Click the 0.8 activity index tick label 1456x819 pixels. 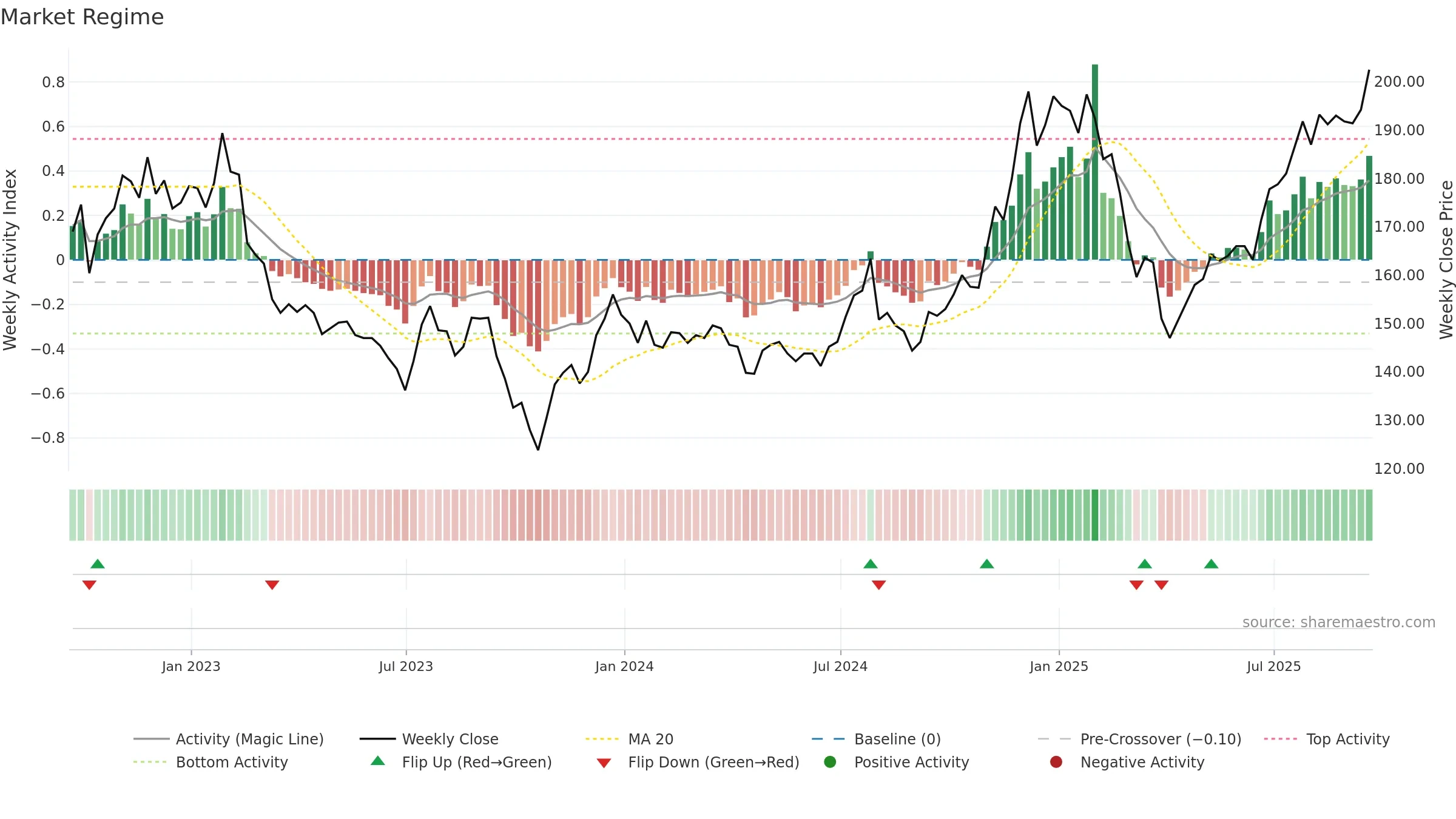[53, 82]
